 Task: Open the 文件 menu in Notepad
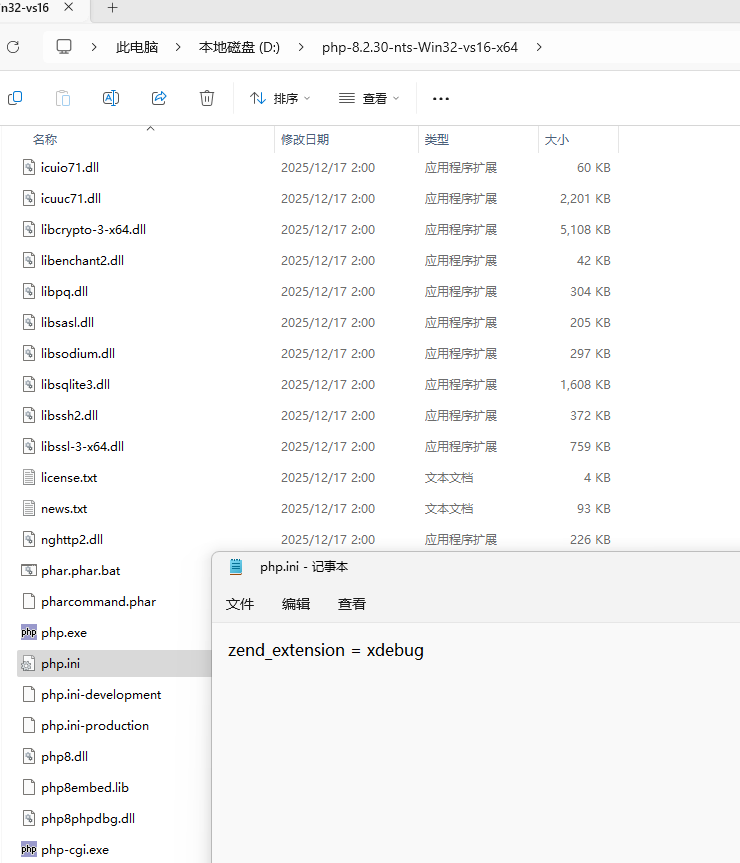[240, 603]
